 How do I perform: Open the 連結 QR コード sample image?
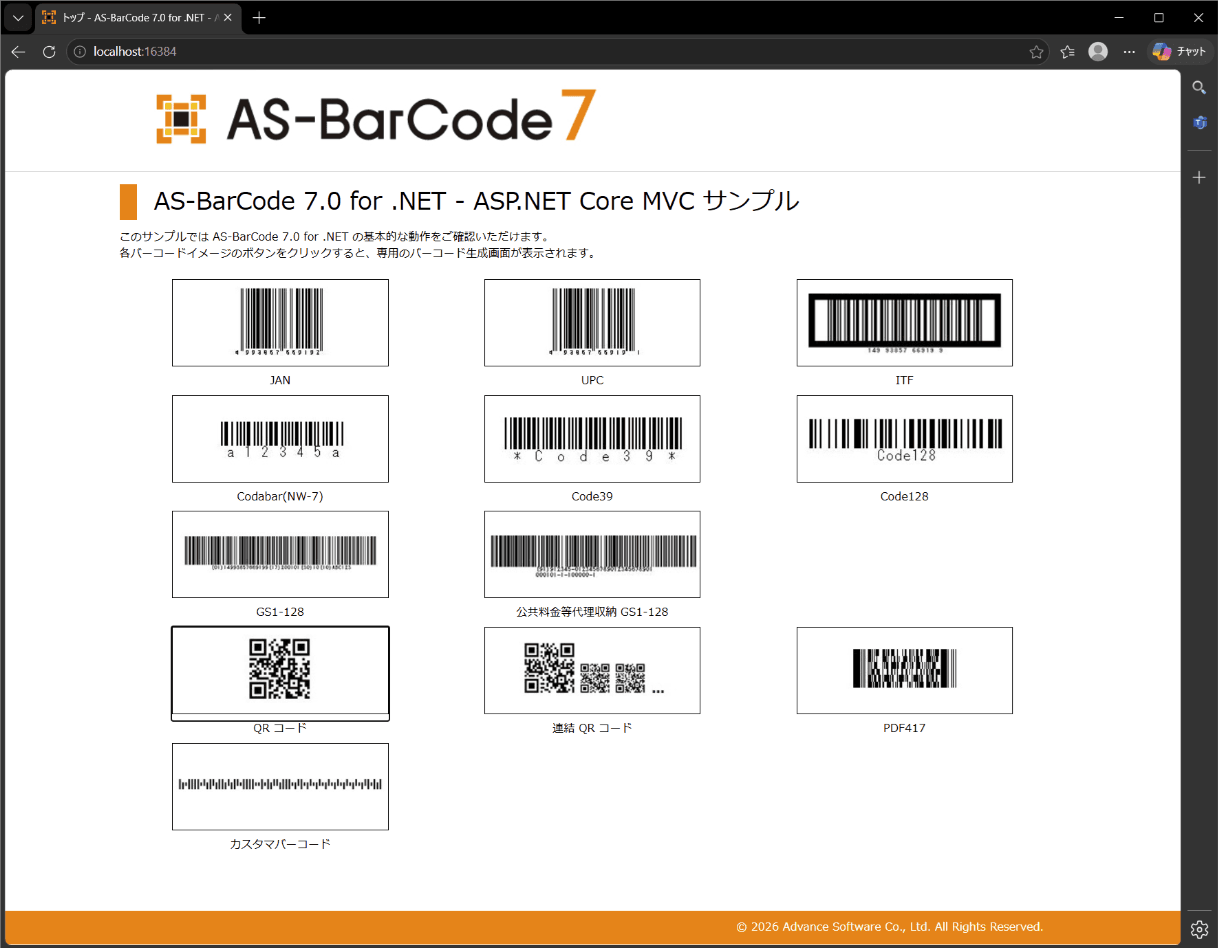click(x=592, y=671)
